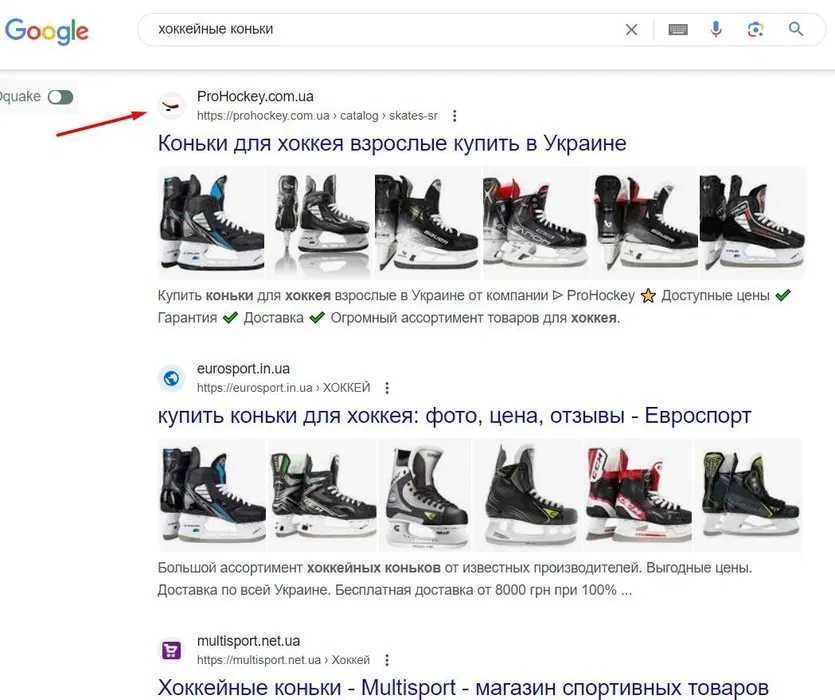The image size is (835, 700).
Task: Click the multisport.net.ua › Хоккей URL
Action: (x=283, y=660)
